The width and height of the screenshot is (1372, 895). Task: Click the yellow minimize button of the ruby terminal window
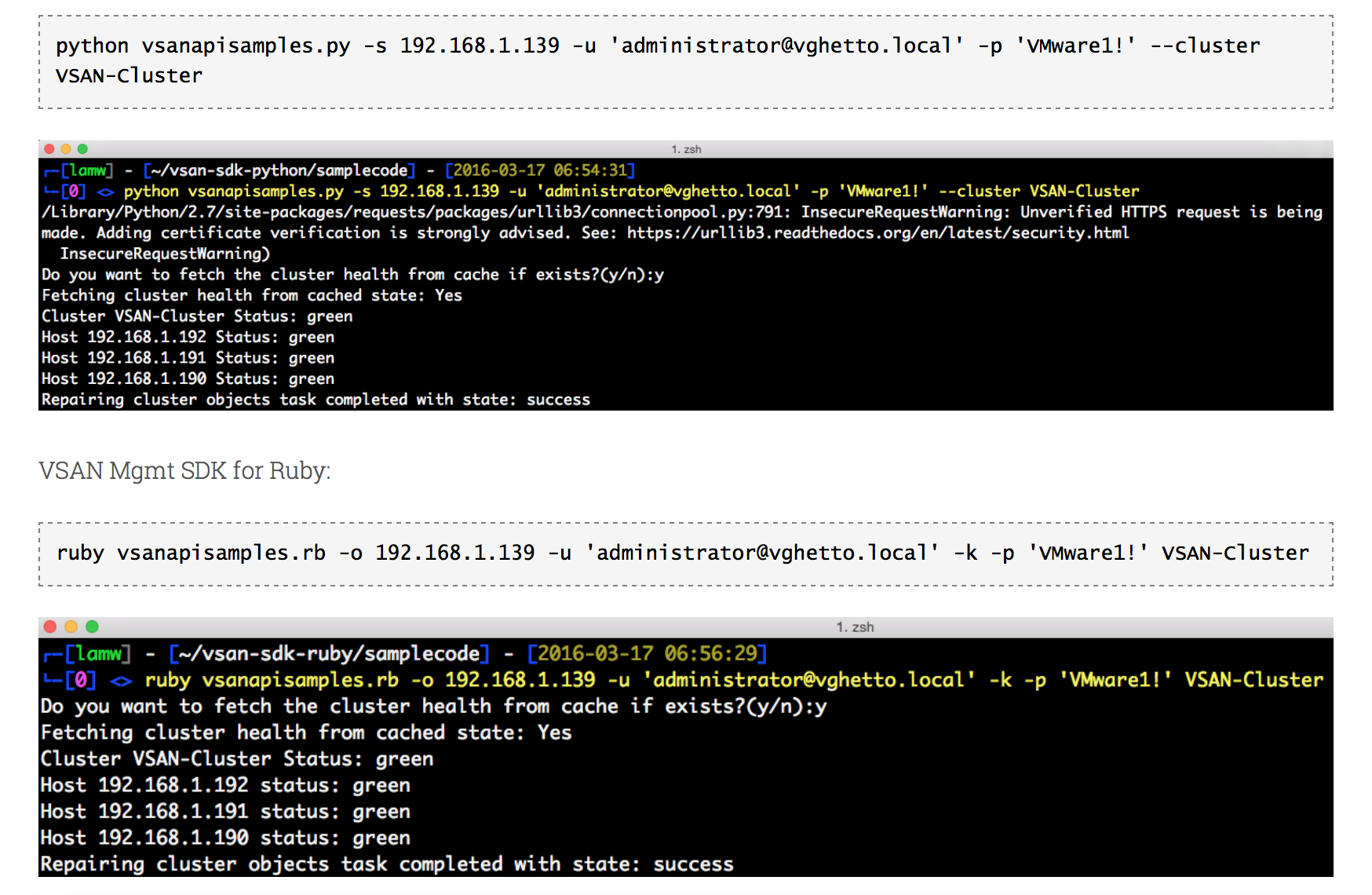[71, 626]
